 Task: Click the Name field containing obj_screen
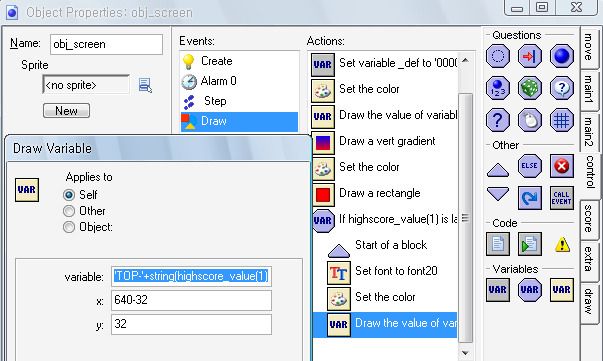106,45
